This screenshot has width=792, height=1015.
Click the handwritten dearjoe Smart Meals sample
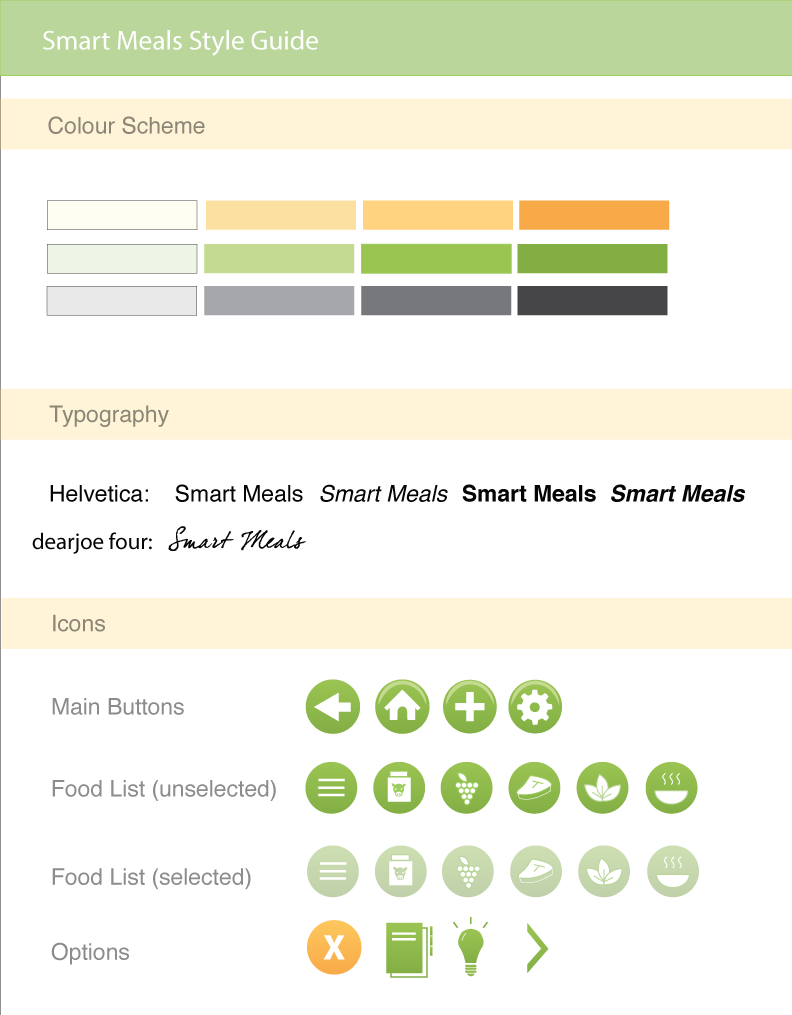tap(237, 542)
